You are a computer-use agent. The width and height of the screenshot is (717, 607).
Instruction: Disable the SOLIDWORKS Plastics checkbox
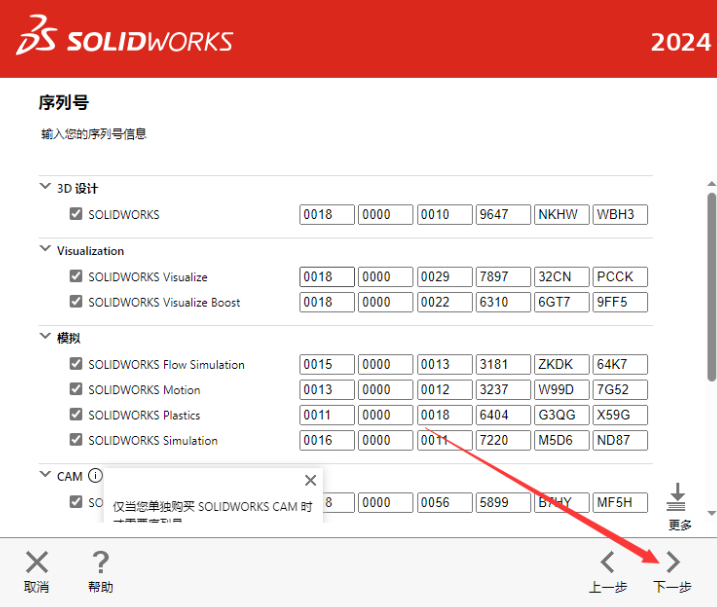click(76, 415)
